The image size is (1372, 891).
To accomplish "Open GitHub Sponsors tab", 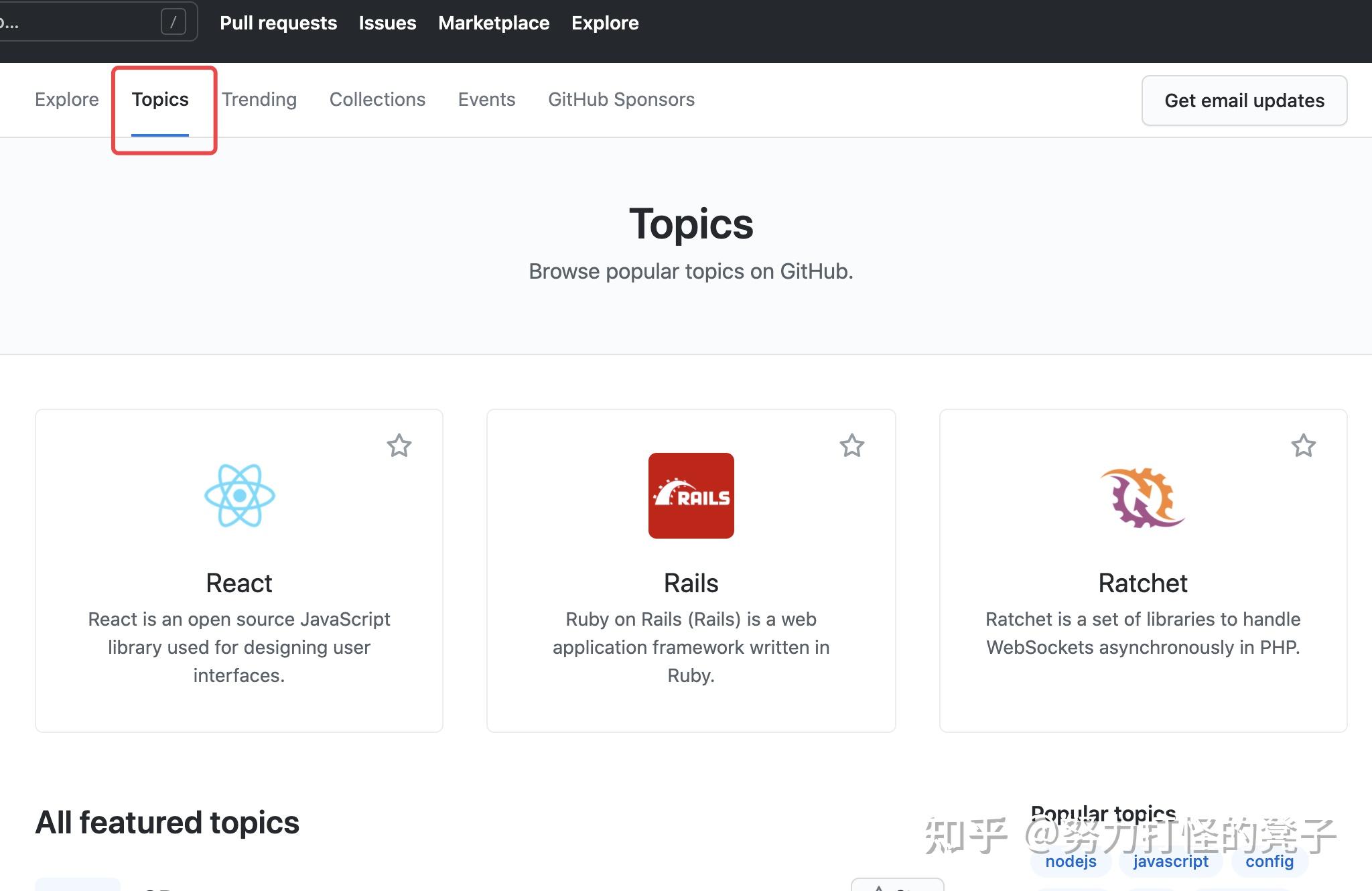I will click(x=621, y=100).
